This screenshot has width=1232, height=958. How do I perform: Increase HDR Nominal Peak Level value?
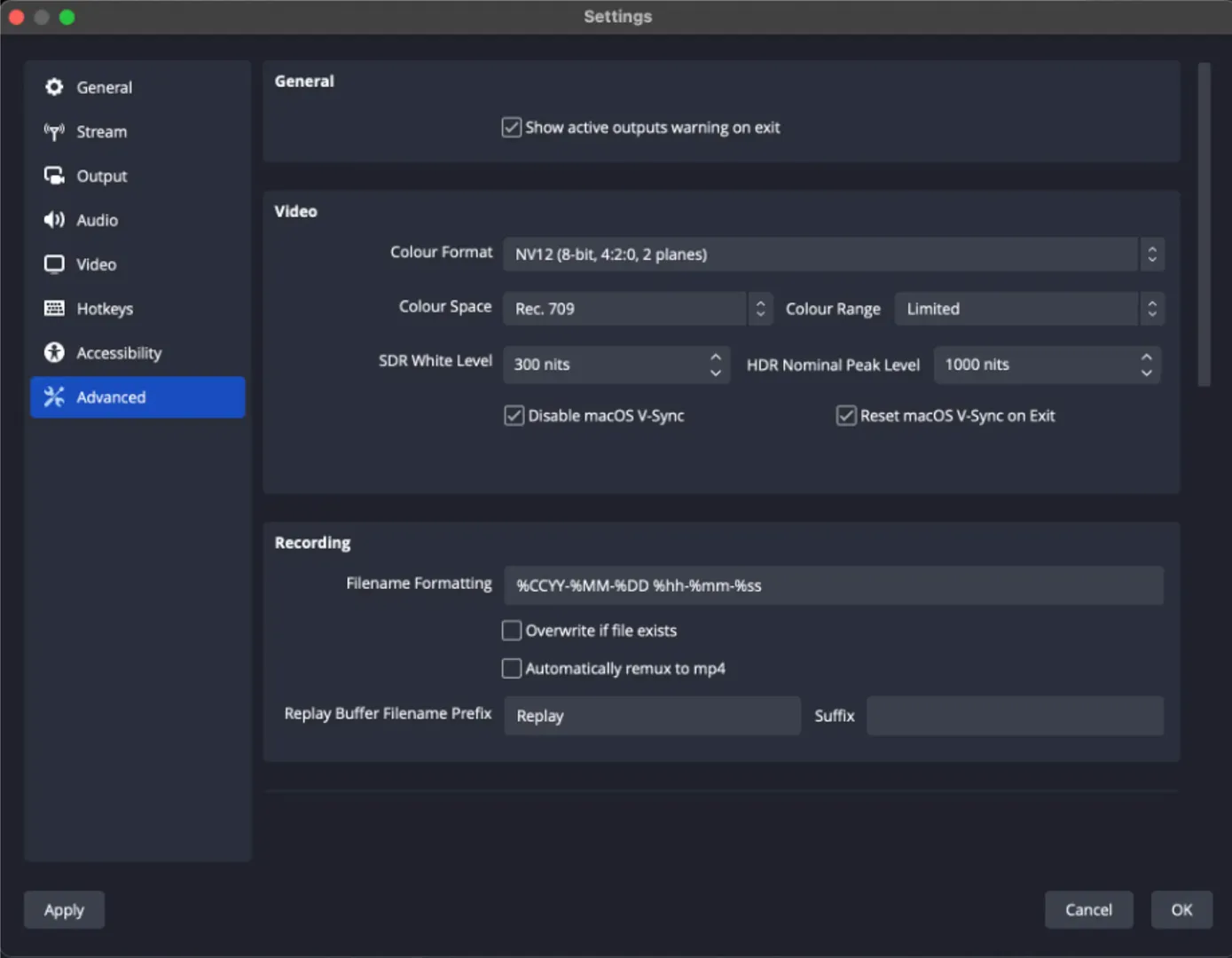click(1147, 356)
